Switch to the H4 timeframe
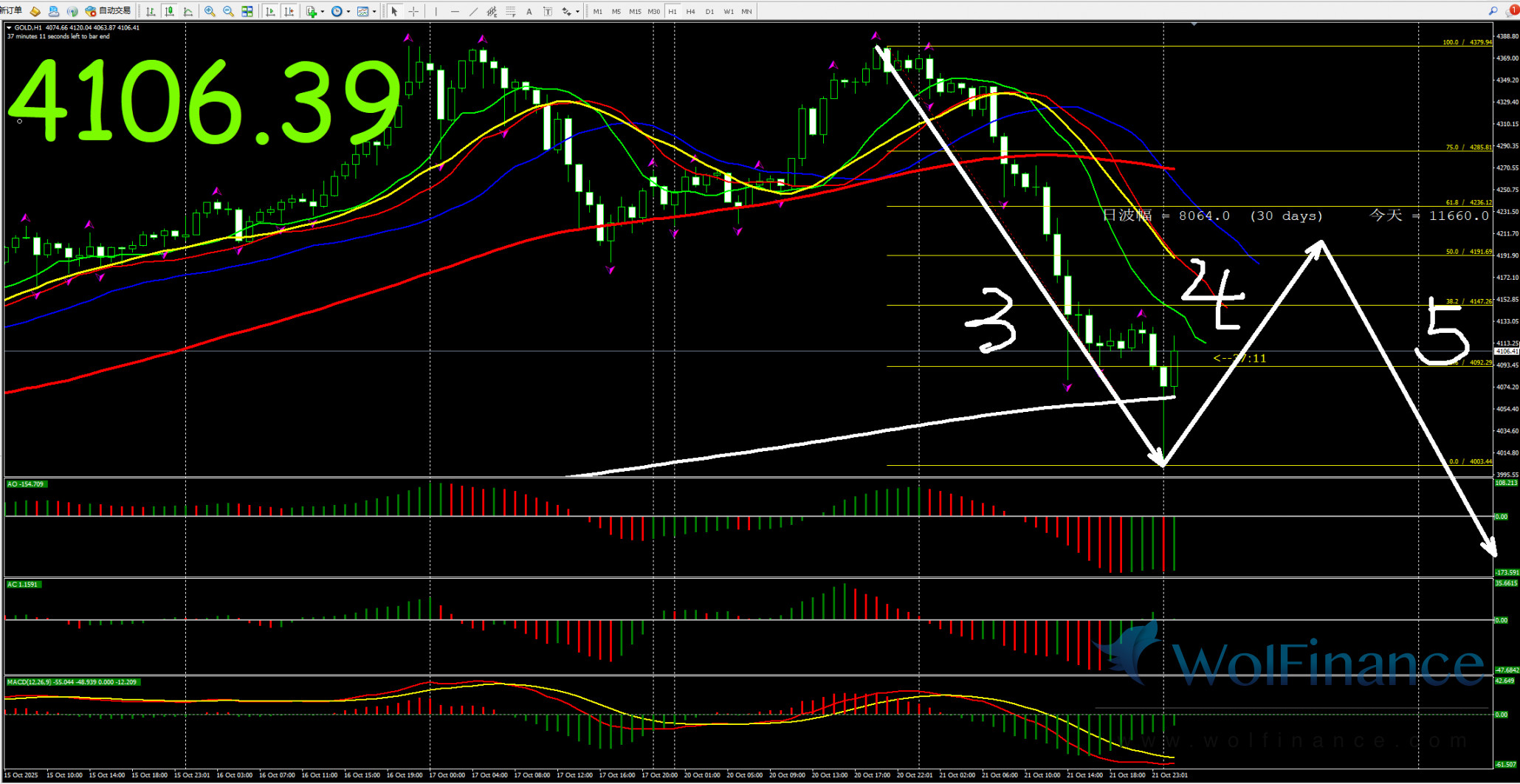 point(690,11)
